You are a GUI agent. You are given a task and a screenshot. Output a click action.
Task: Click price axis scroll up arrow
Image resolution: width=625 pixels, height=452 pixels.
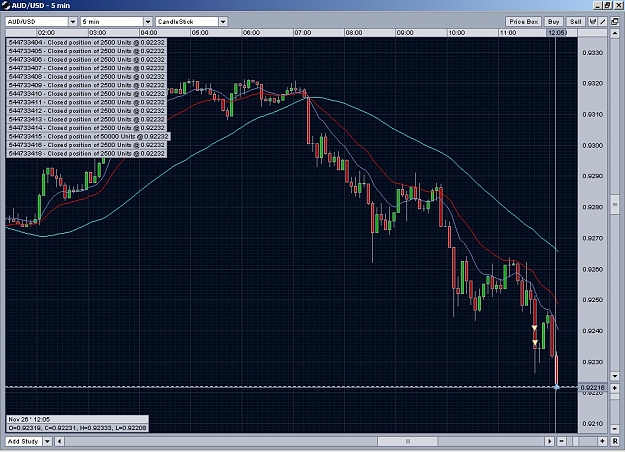pos(615,33)
